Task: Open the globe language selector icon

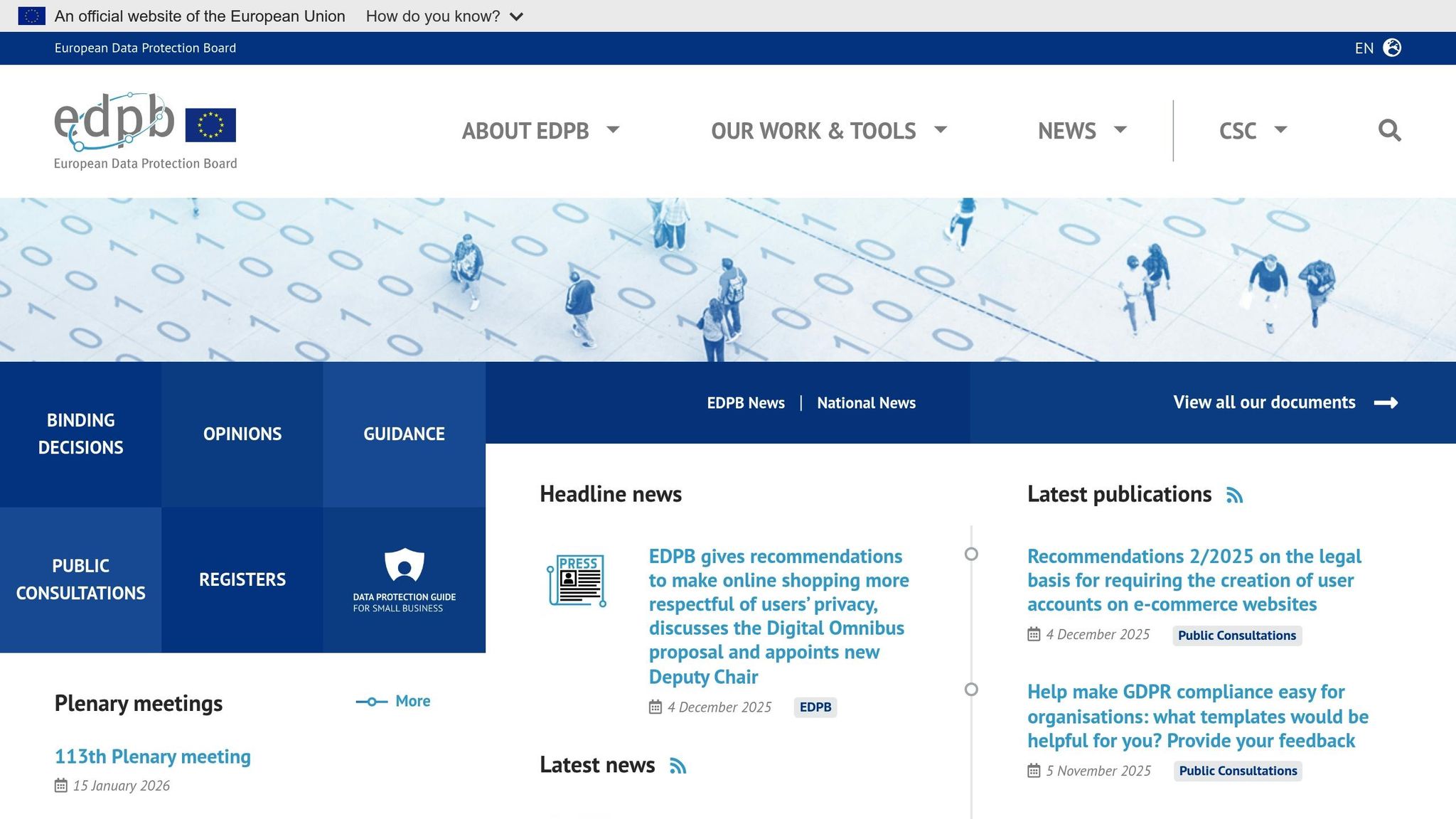Action: [1392, 48]
